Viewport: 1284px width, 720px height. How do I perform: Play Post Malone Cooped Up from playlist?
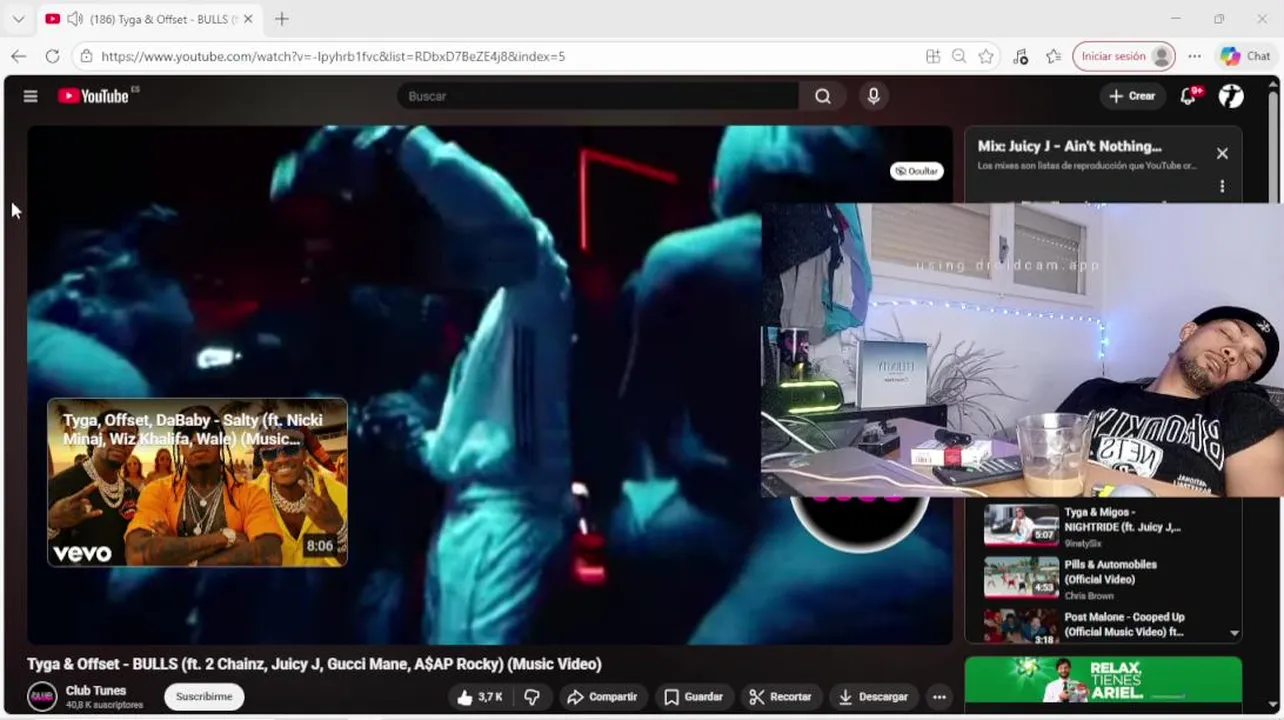click(x=1100, y=625)
